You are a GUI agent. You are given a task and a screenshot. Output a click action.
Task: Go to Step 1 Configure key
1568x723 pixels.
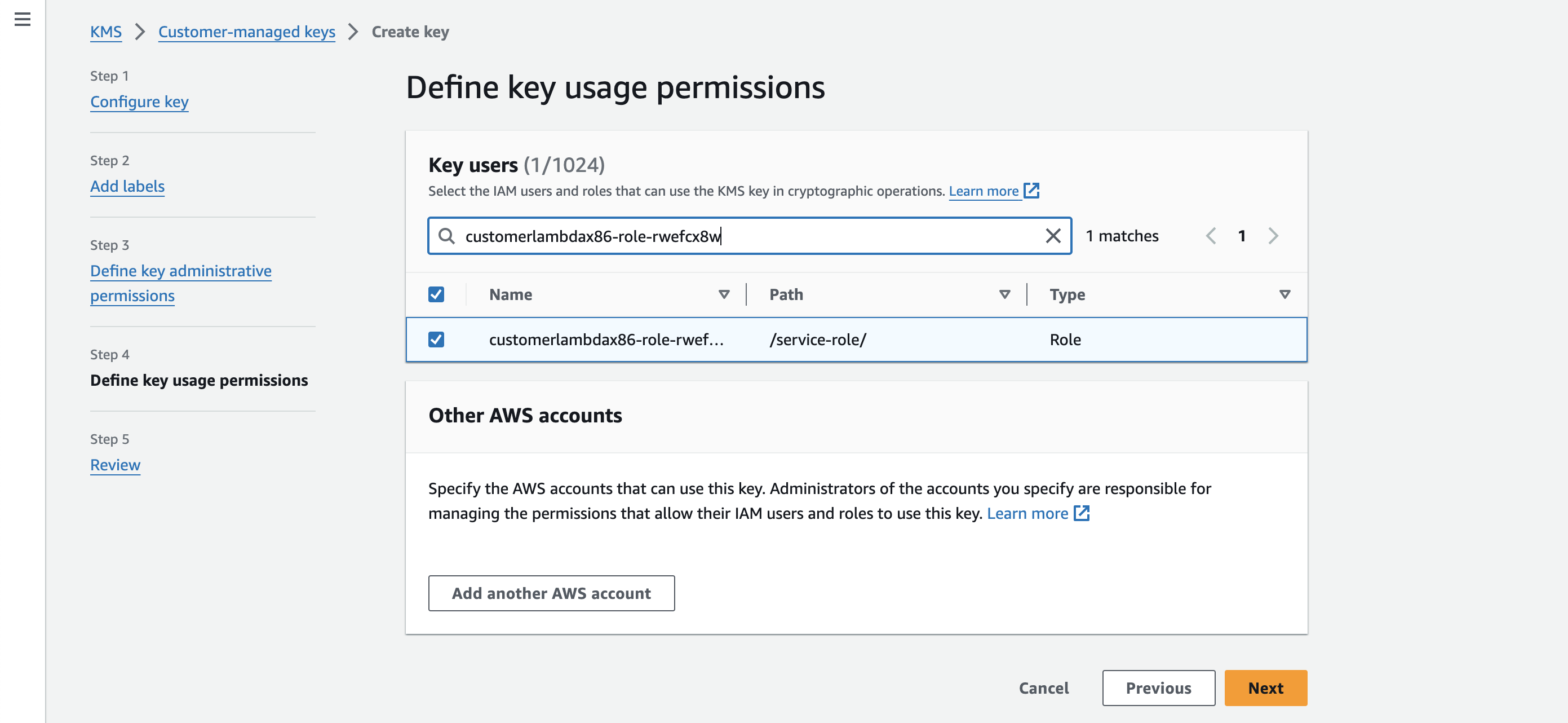click(139, 102)
